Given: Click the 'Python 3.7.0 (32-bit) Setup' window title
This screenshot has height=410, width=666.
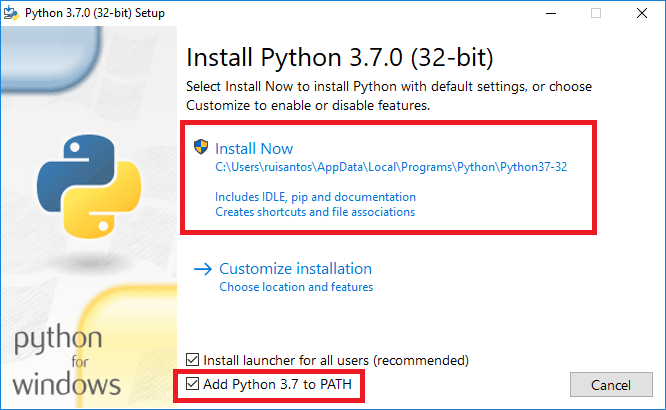Looking at the screenshot, I should point(94,13).
